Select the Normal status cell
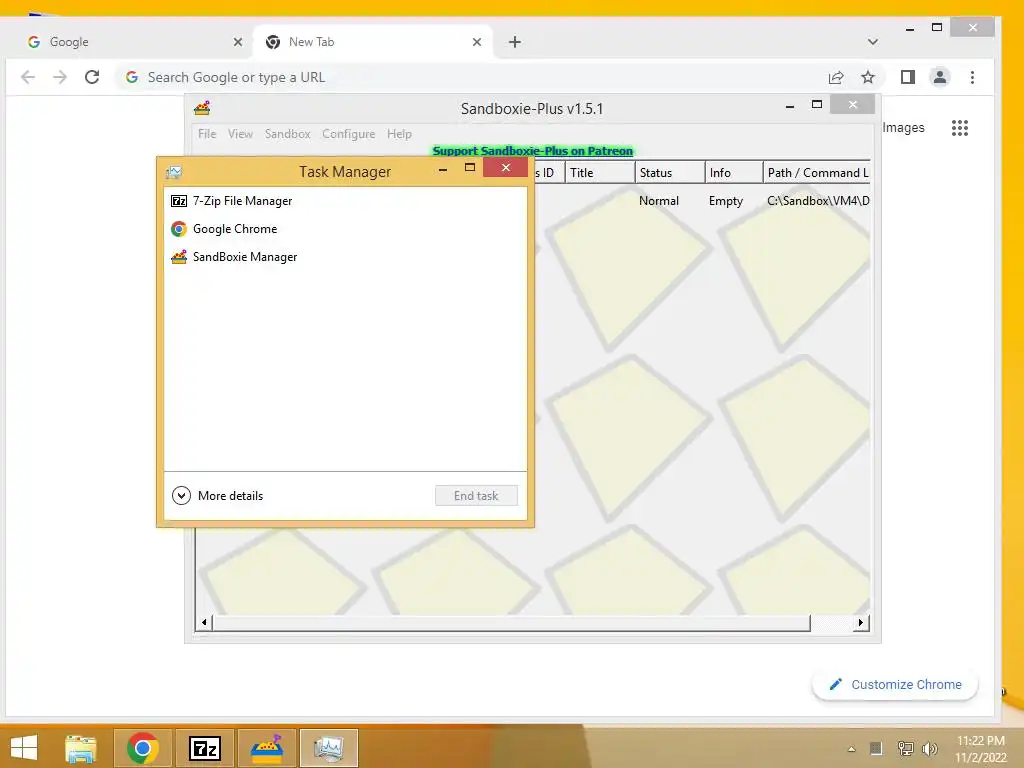 (x=659, y=201)
